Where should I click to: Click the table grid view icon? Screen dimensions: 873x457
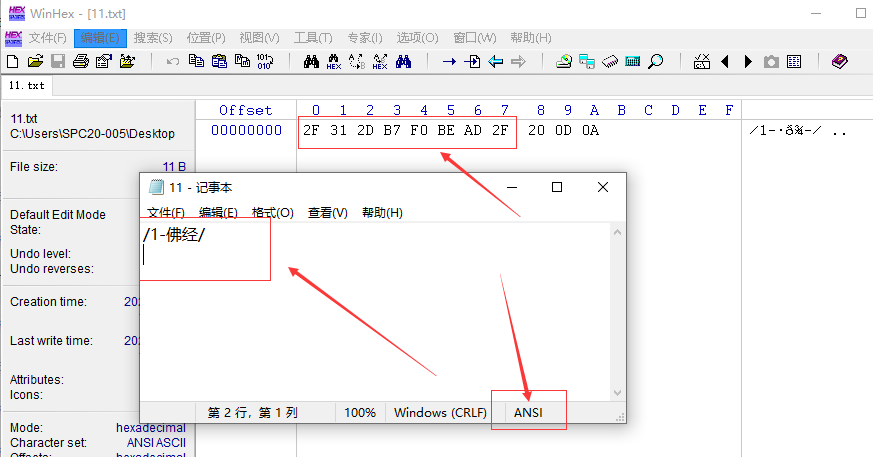coord(794,61)
